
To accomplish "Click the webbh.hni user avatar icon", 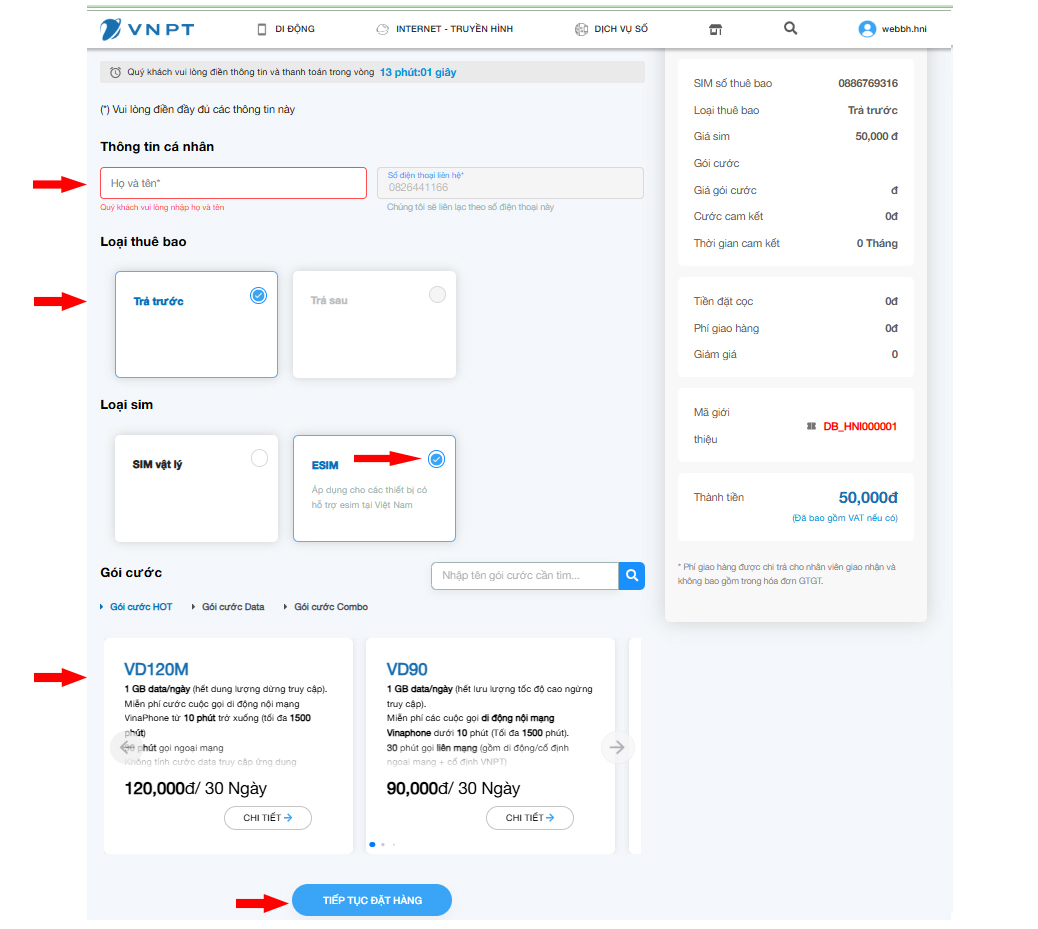I will [867, 29].
